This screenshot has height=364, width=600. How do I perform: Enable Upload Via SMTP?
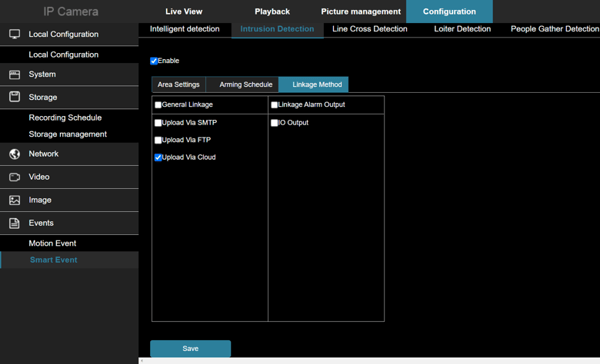(158, 123)
